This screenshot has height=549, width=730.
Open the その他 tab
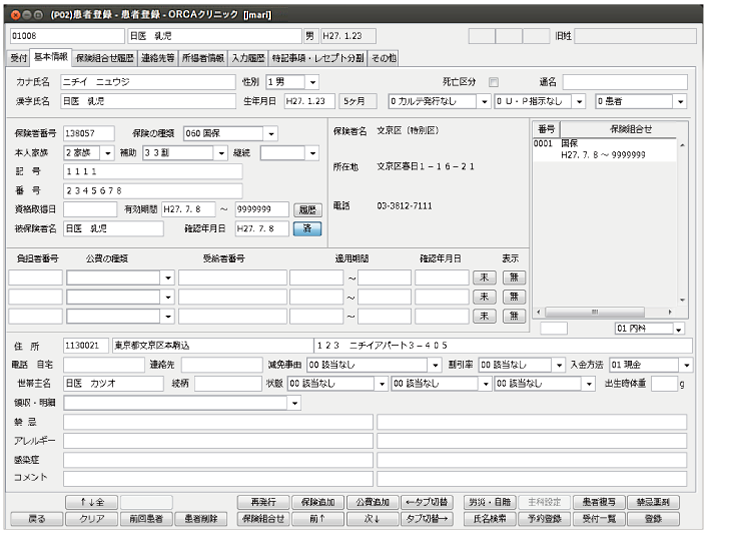tap(384, 58)
